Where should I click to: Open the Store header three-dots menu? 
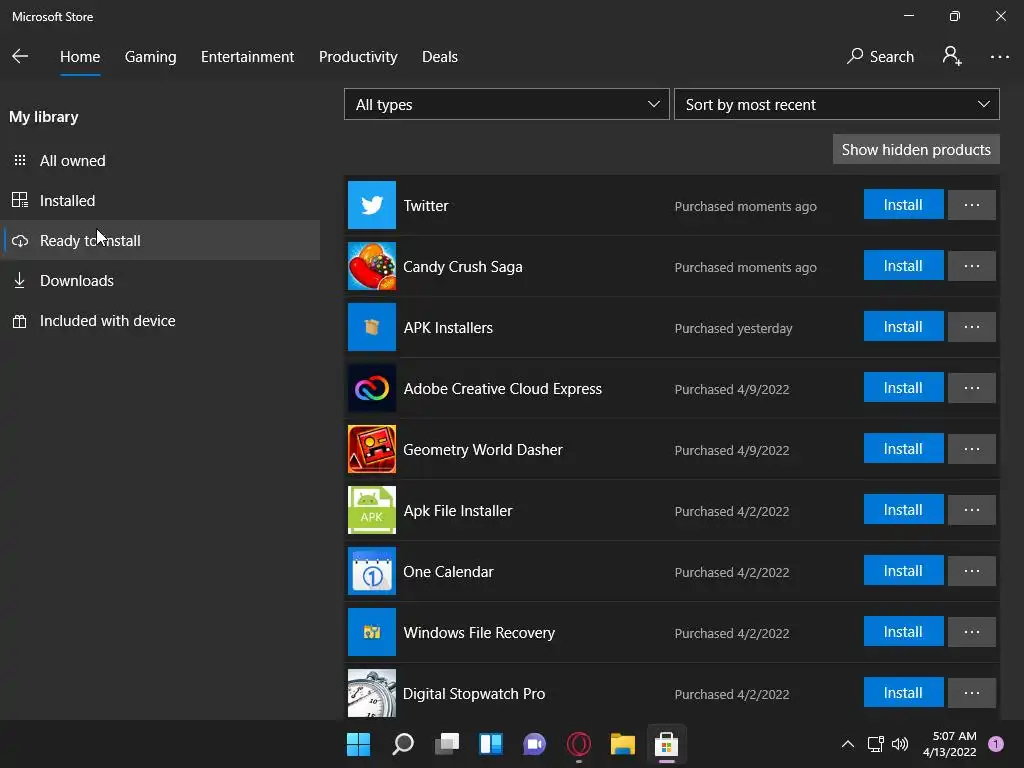point(999,57)
